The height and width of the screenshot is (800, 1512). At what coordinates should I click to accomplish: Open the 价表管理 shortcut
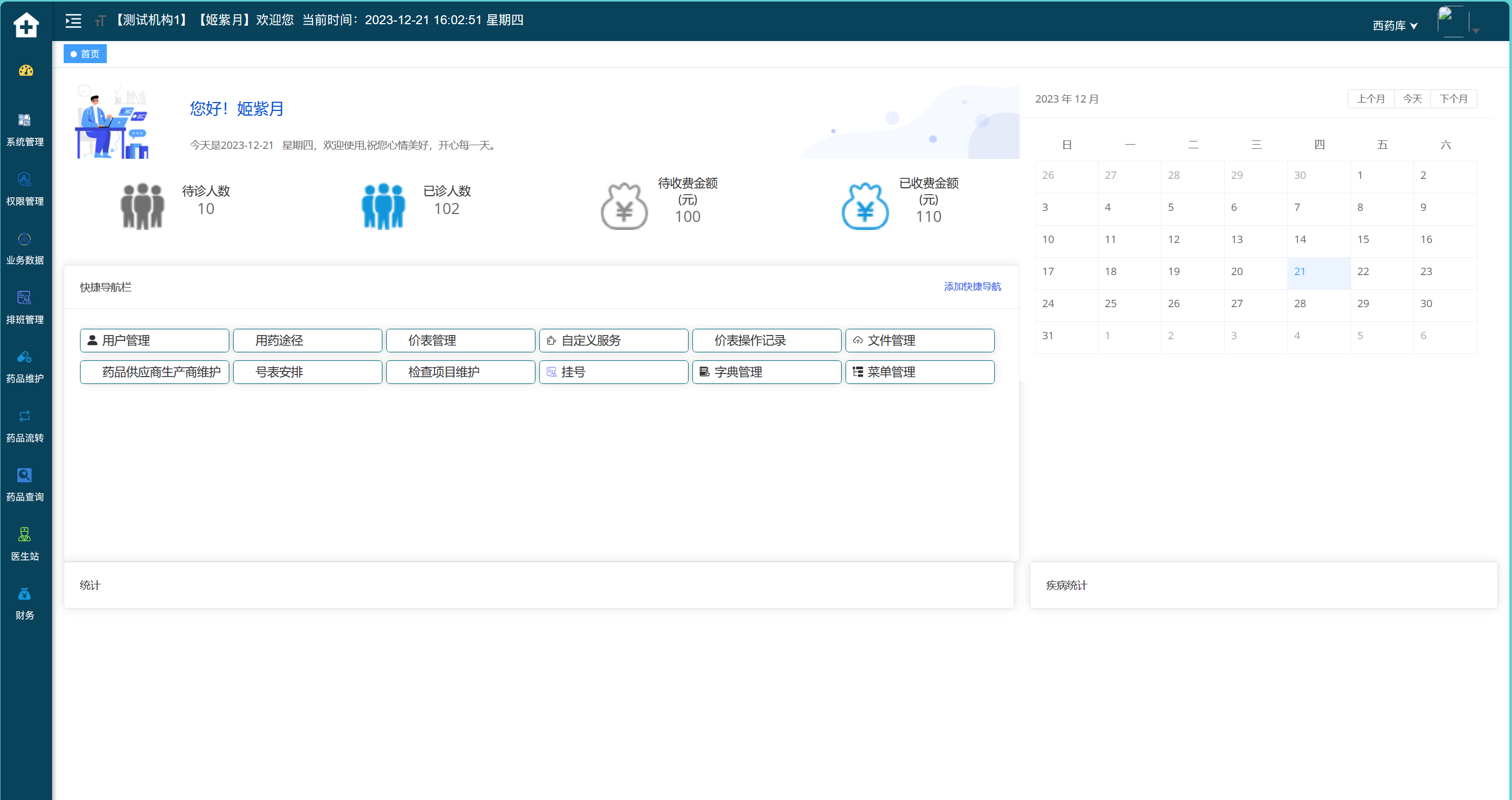coord(461,340)
